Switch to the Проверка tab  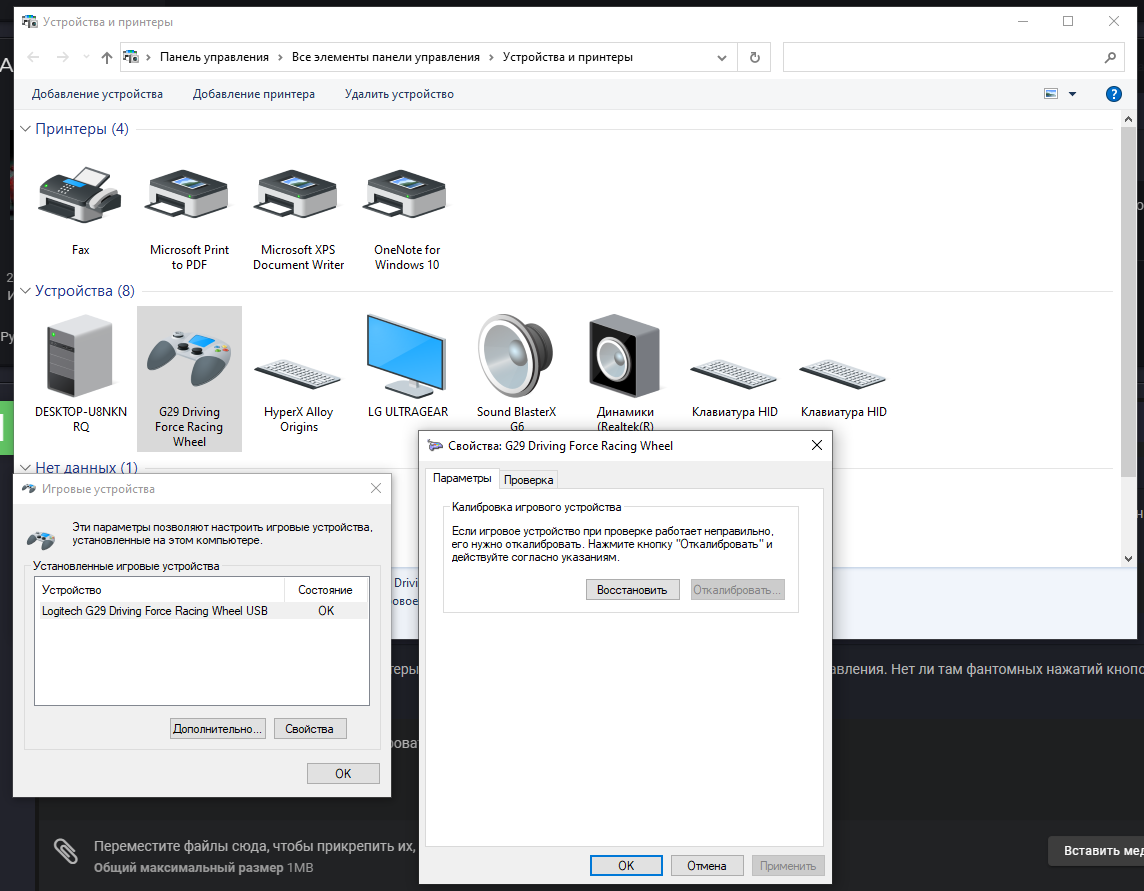528,480
